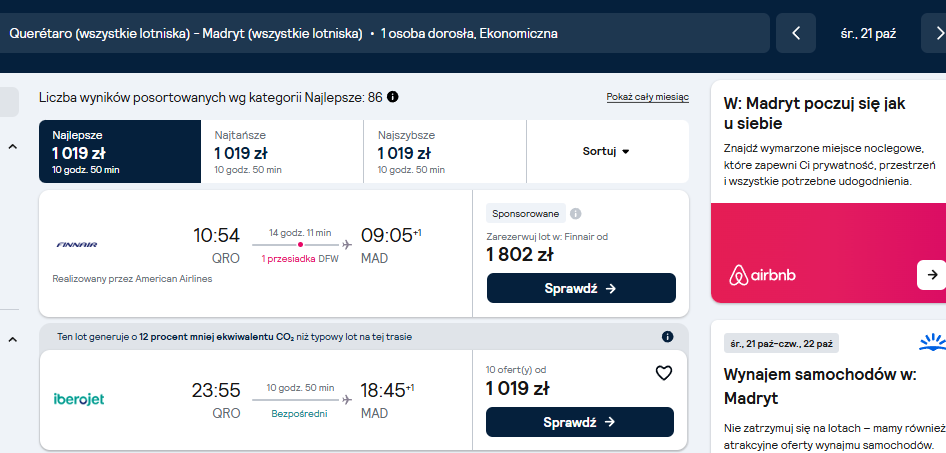Collapse the second sidebar filter chevron
Screen dimensions: 946x453
tap(13, 340)
